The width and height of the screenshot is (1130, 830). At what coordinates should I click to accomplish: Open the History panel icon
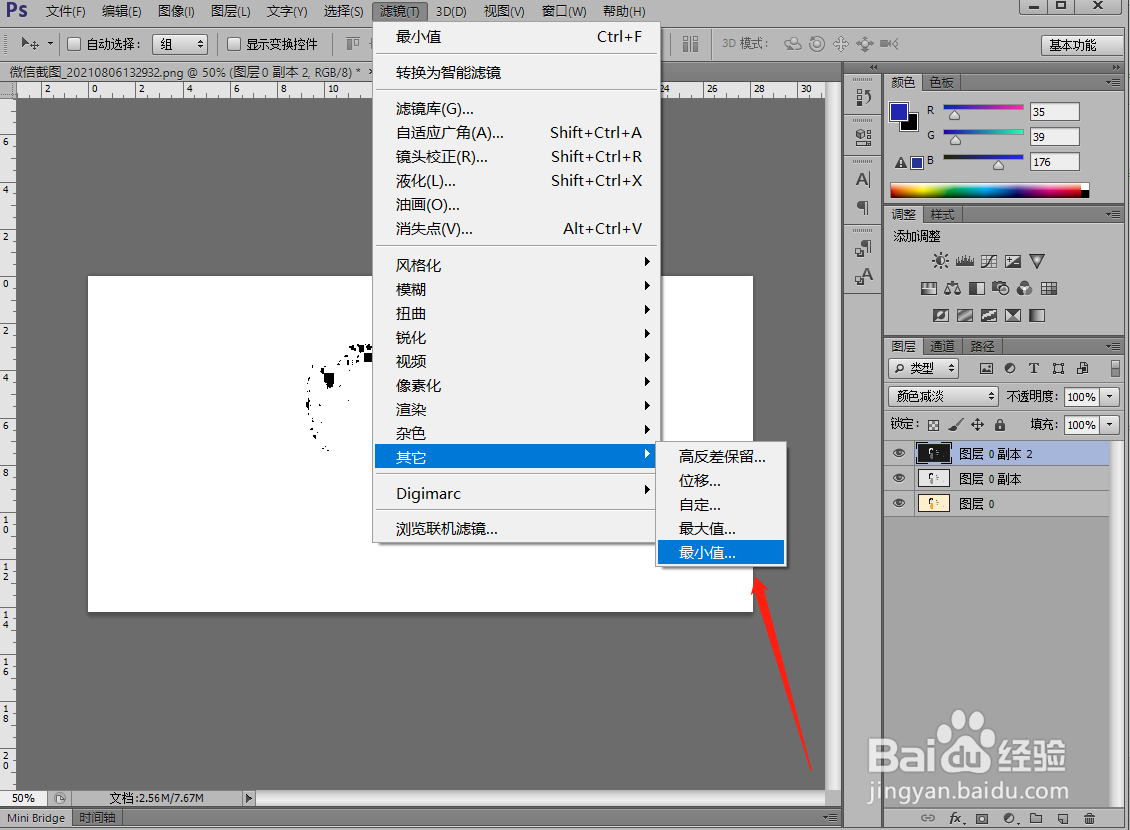(863, 97)
